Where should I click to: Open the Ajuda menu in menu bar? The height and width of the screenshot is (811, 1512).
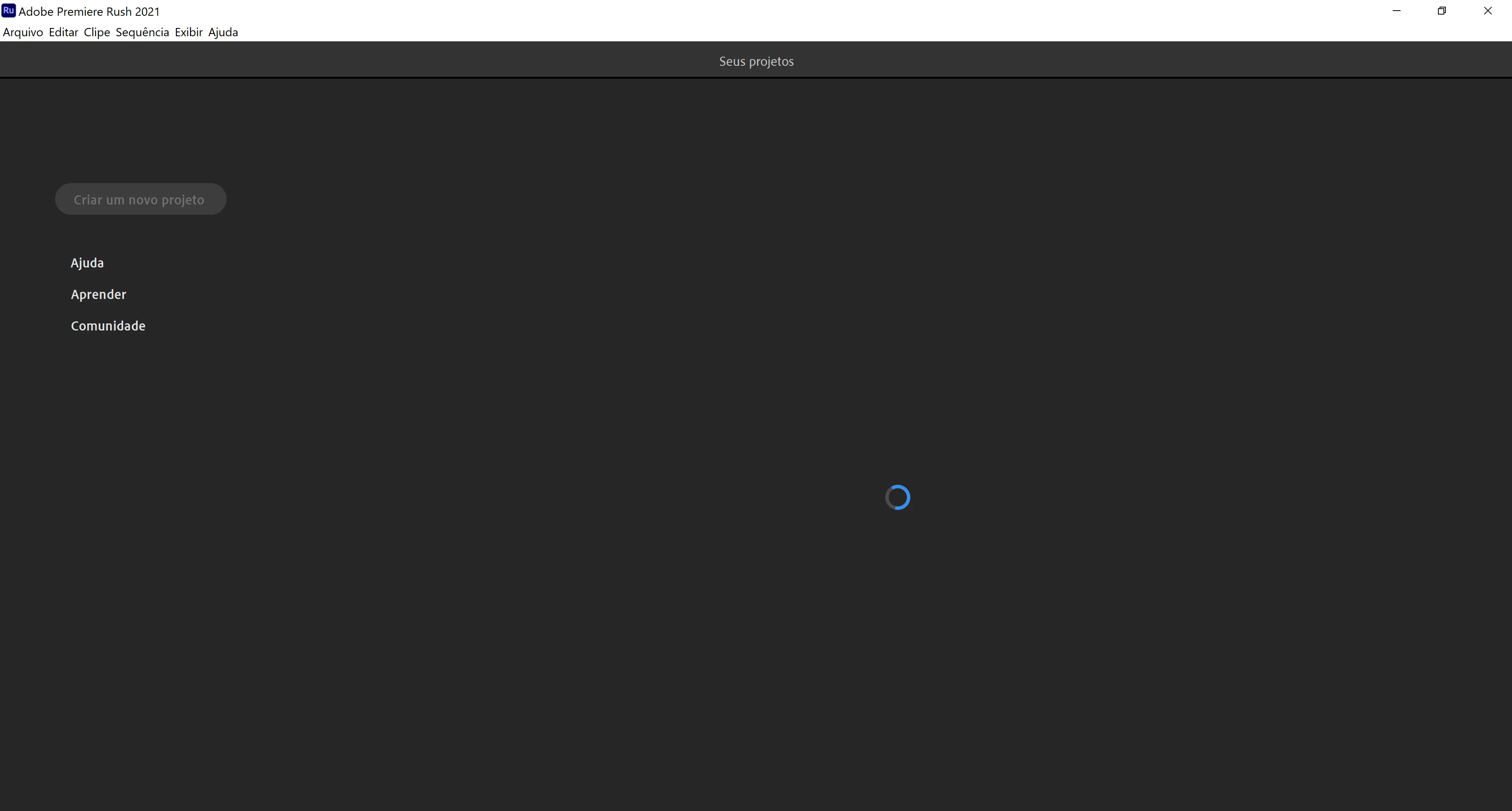(x=223, y=32)
